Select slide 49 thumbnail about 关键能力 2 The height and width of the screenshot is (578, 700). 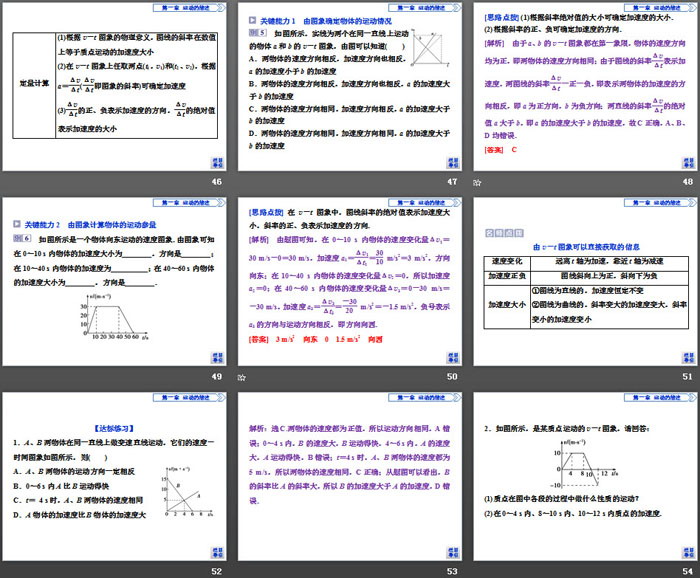(115, 282)
